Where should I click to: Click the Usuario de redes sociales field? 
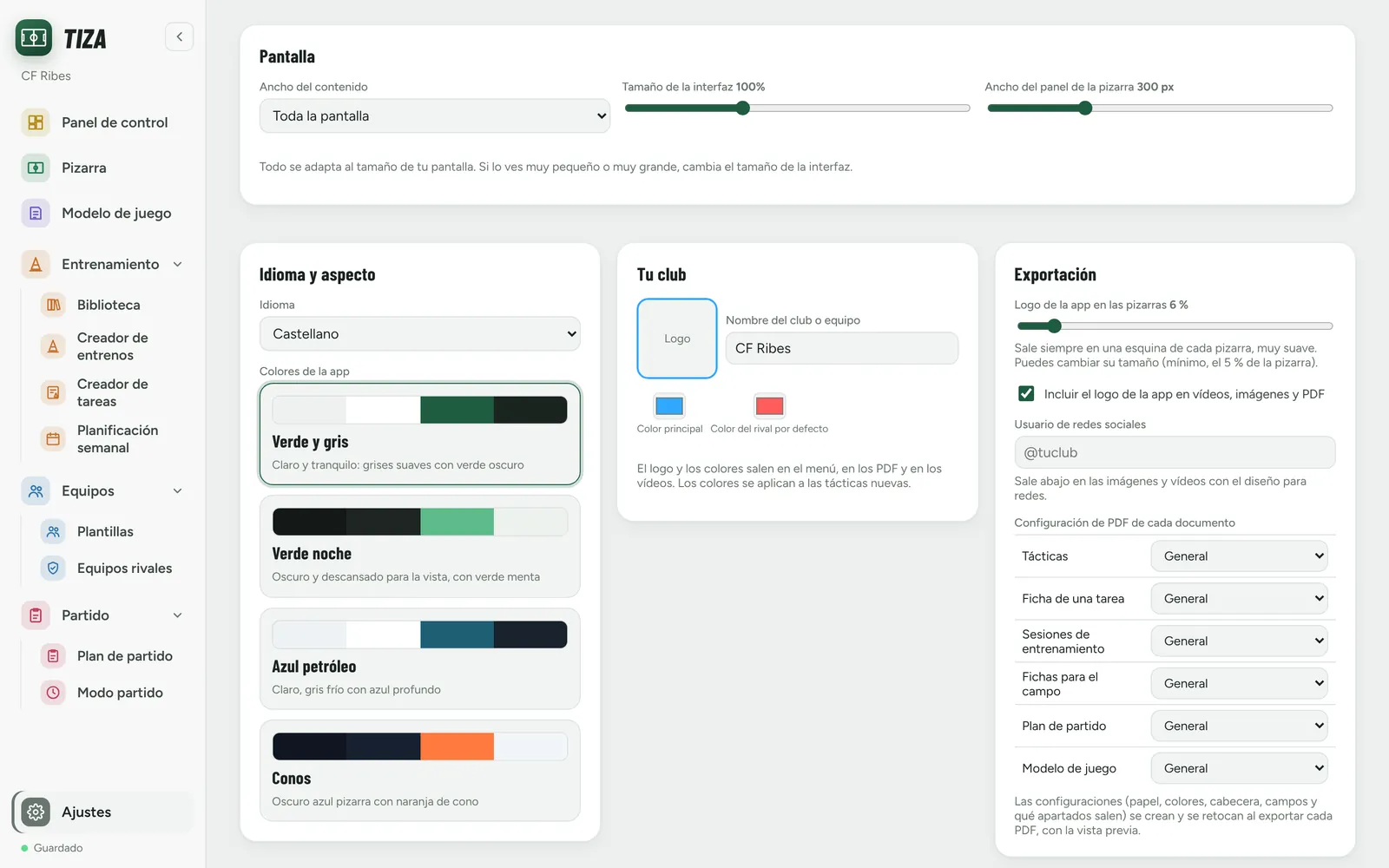click(1175, 452)
